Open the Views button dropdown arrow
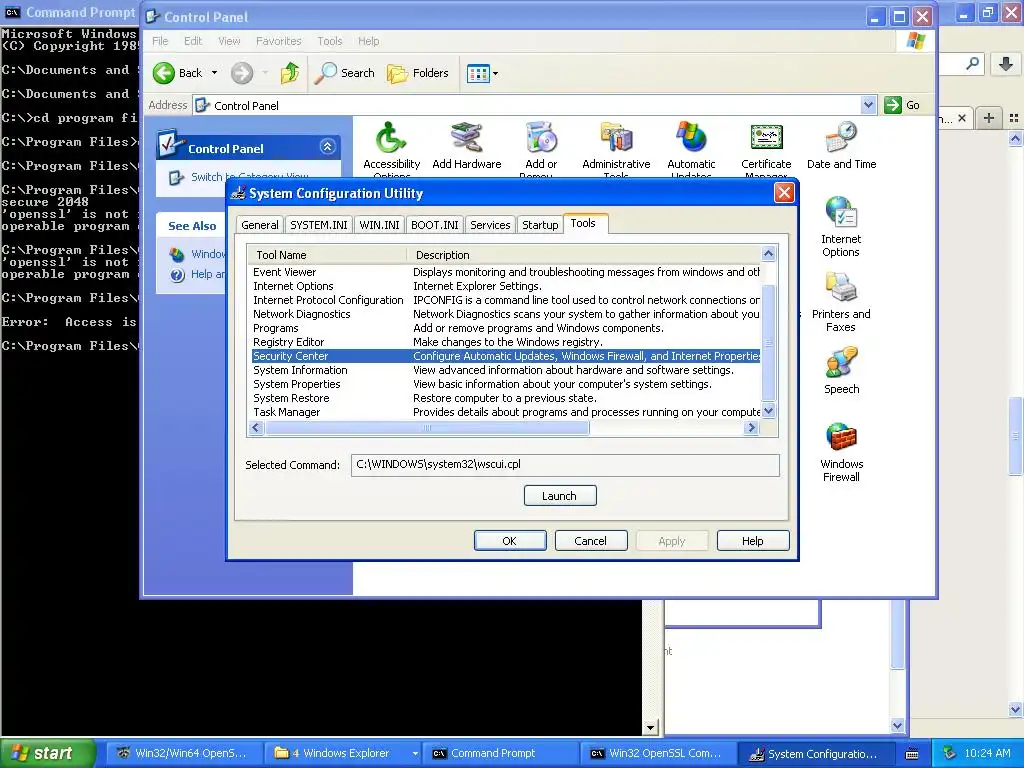 pyautogui.click(x=496, y=73)
